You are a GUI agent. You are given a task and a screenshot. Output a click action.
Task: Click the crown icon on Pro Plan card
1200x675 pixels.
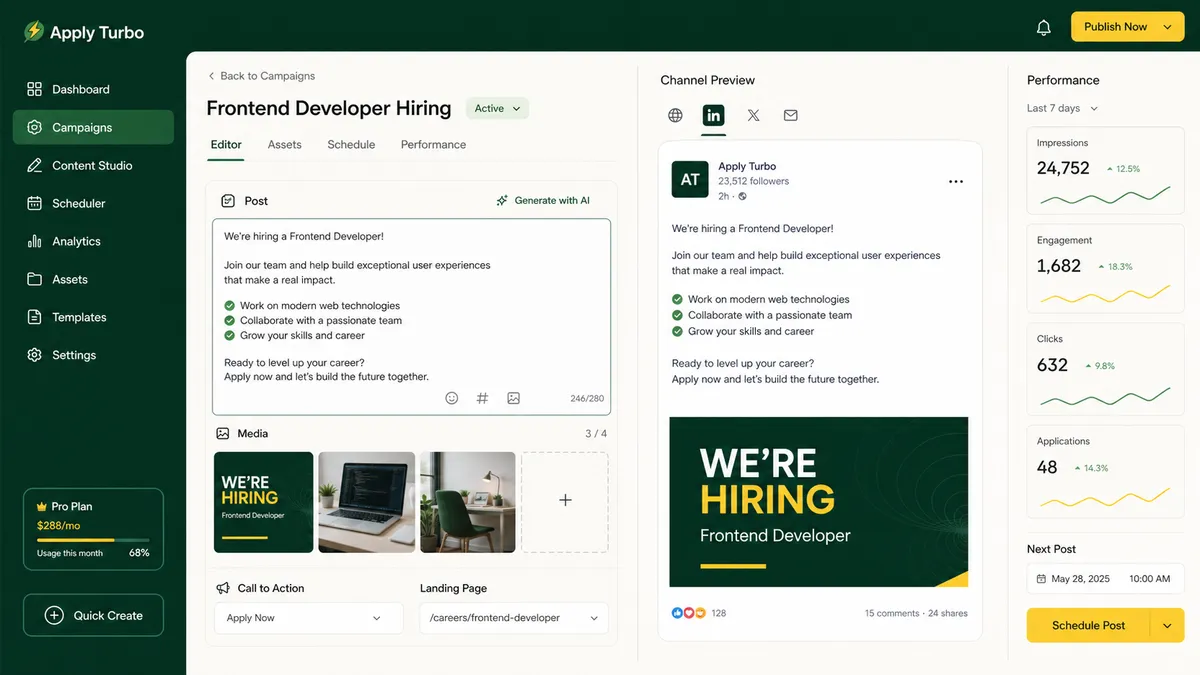click(42, 507)
